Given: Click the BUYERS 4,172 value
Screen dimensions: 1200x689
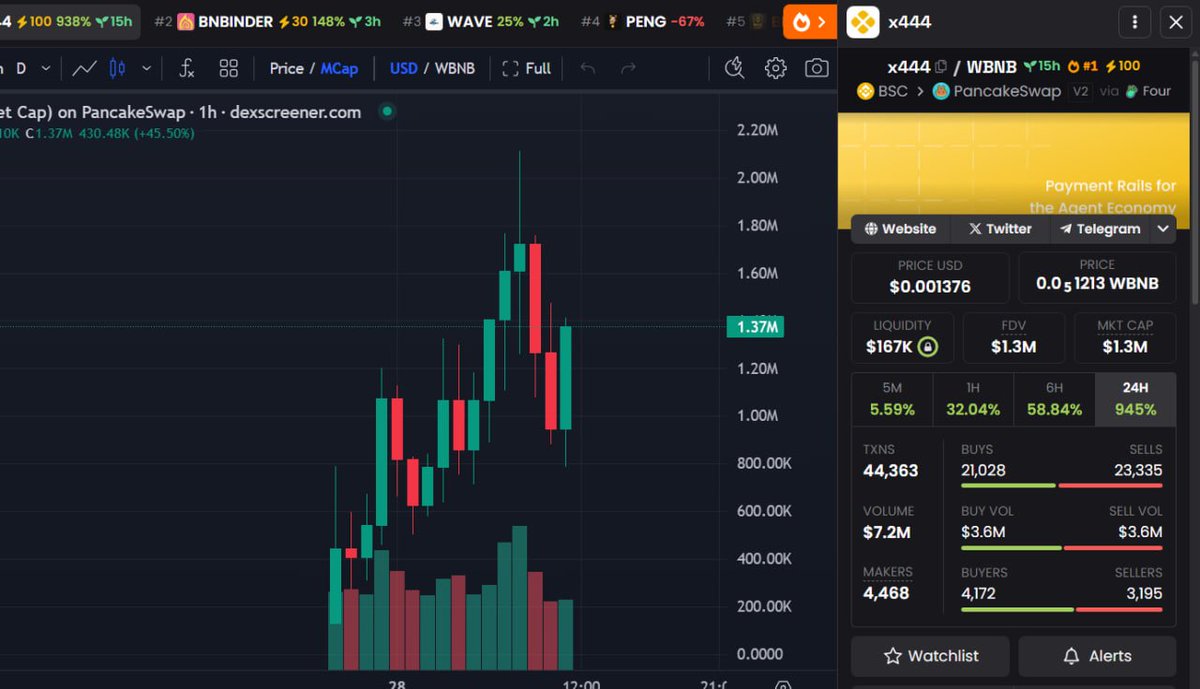Looking at the screenshot, I should point(979,593).
